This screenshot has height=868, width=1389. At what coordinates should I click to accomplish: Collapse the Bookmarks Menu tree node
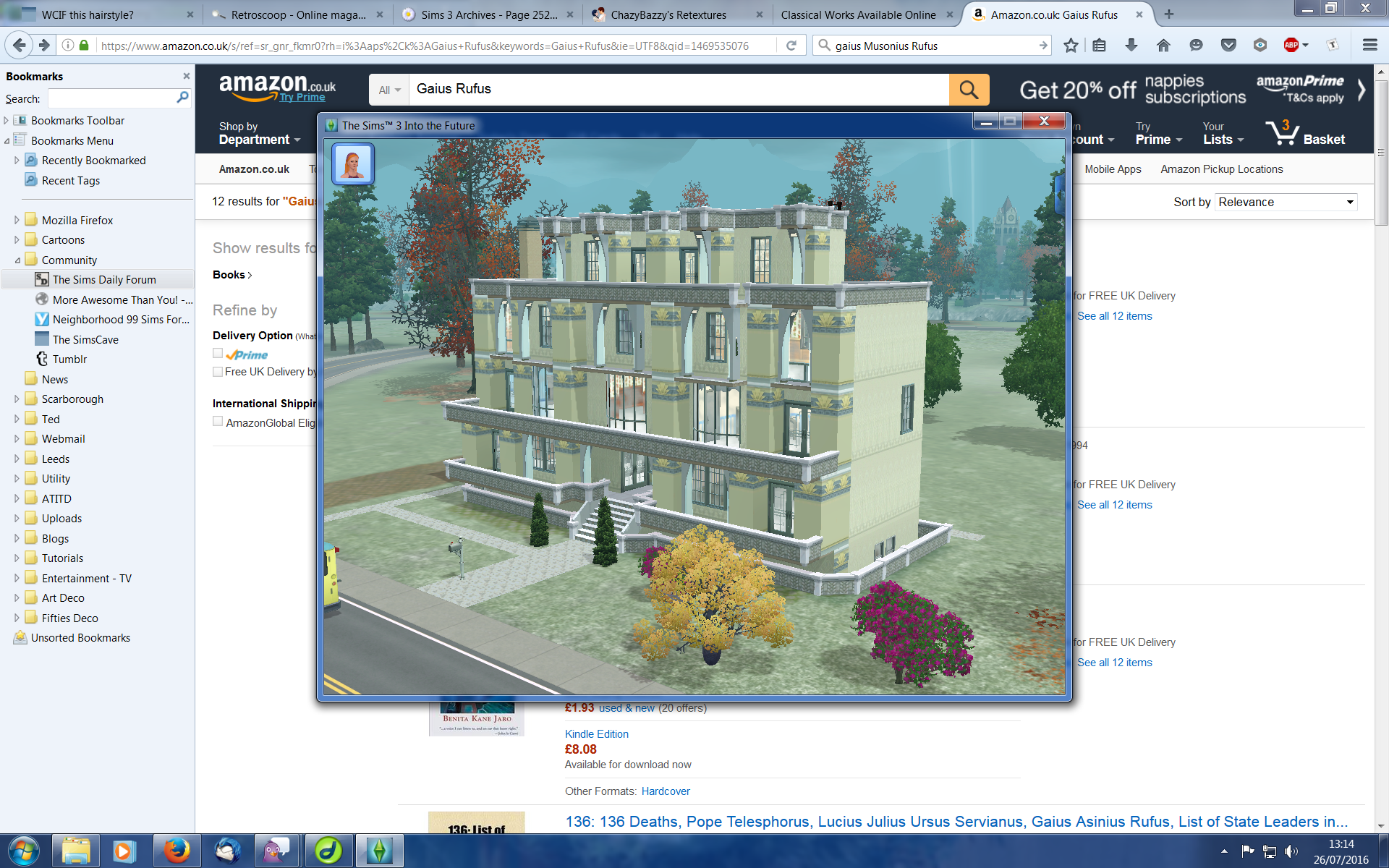pyautogui.click(x=7, y=140)
